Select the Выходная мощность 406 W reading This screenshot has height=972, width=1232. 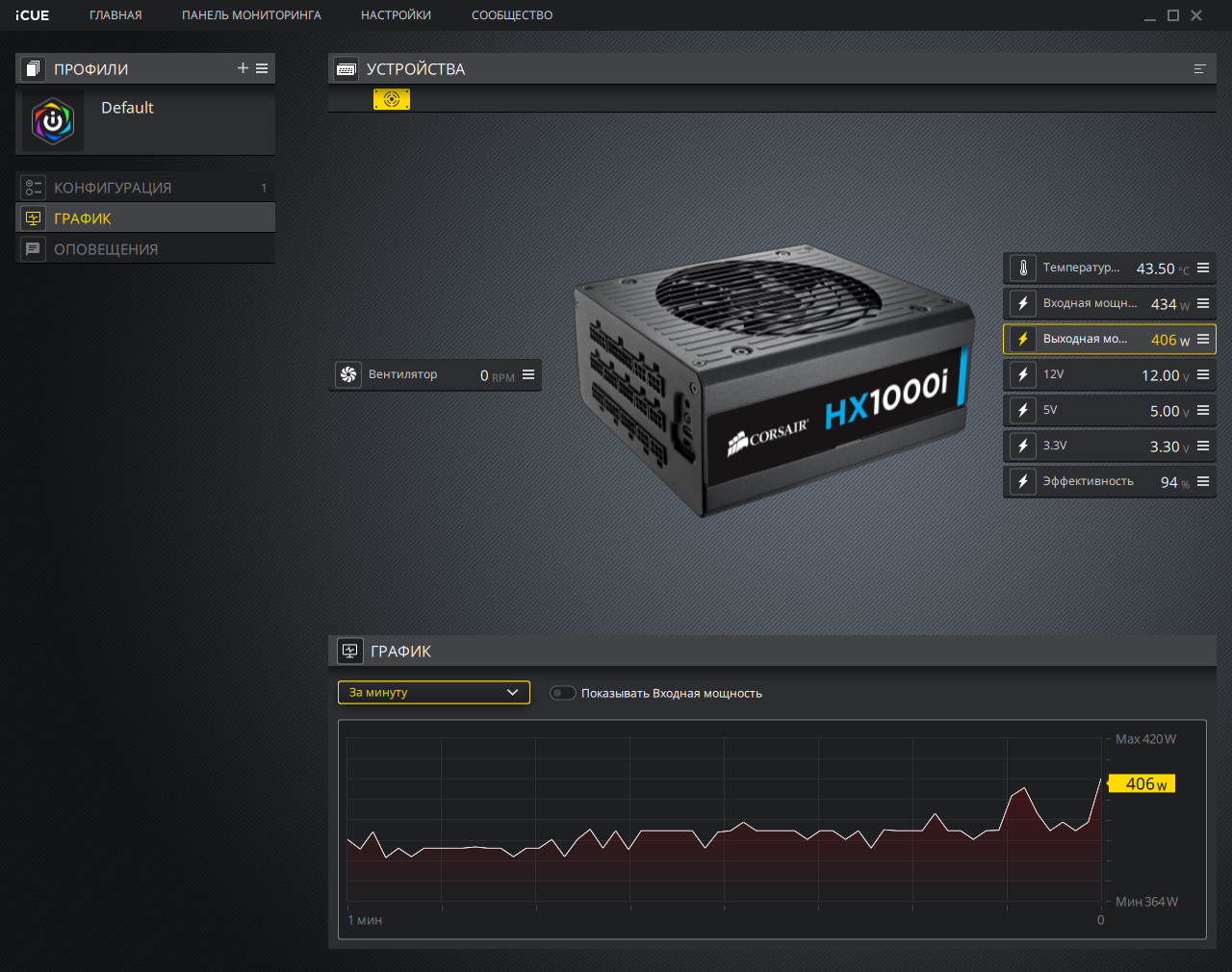(1170, 340)
